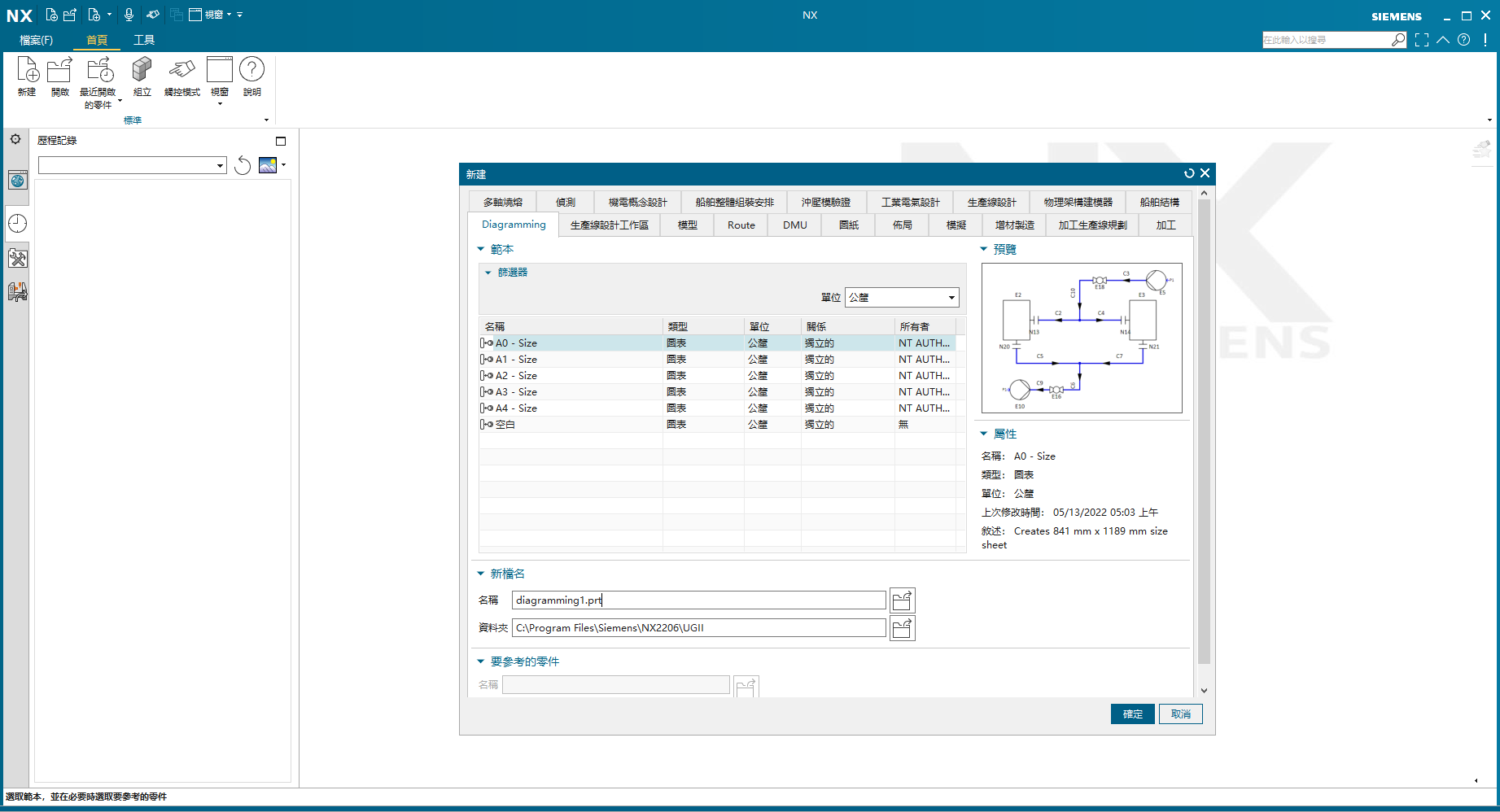Sort templates by 所有者 column header
This screenshot has height=812, width=1500.
pyautogui.click(x=925, y=326)
